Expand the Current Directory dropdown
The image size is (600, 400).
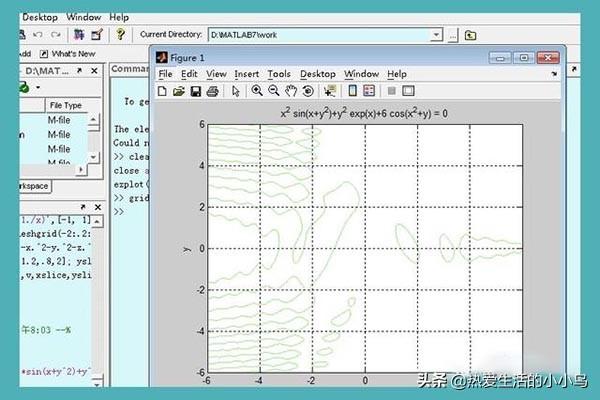436,34
